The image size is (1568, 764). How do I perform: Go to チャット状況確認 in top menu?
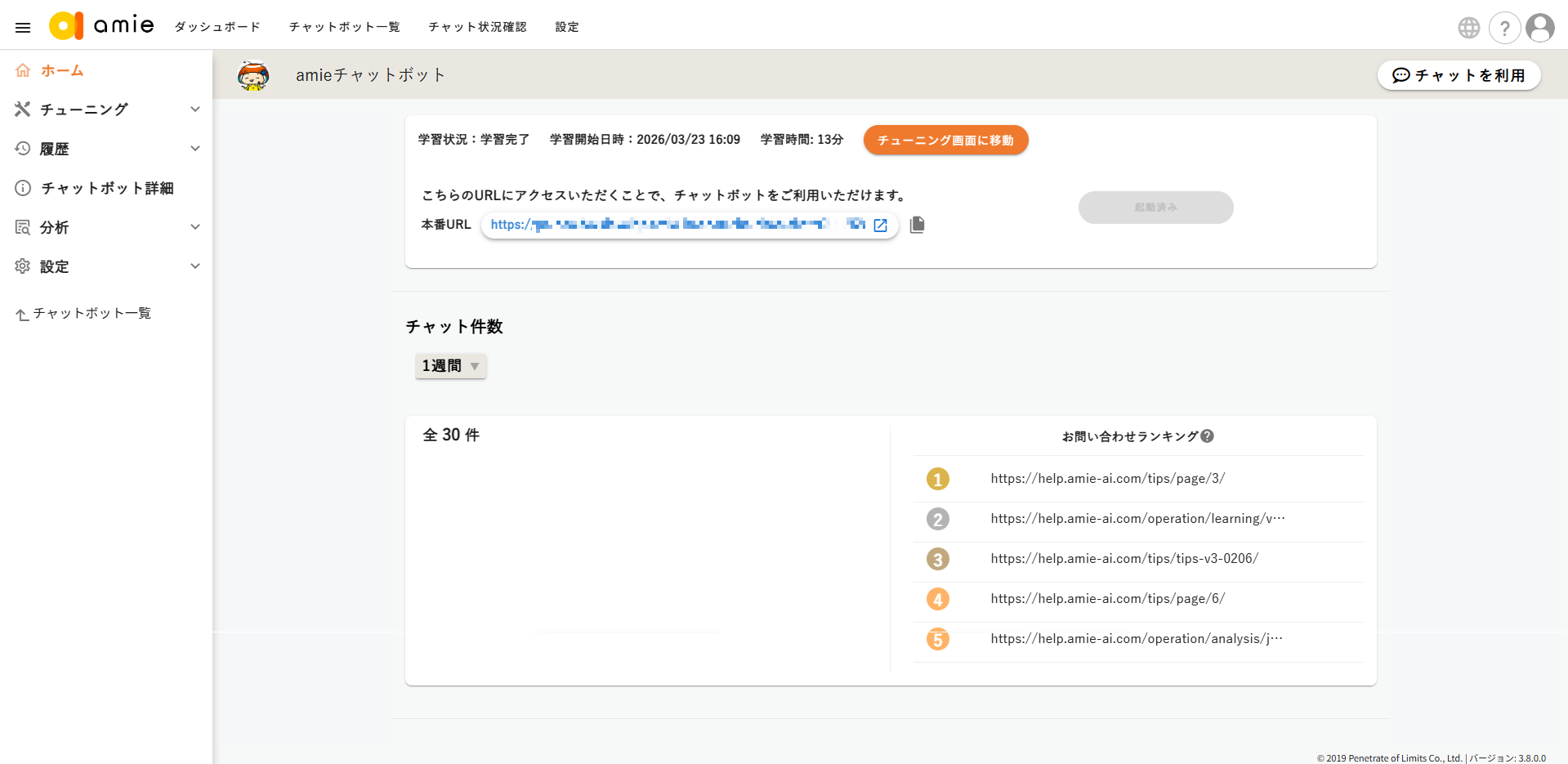click(x=477, y=27)
